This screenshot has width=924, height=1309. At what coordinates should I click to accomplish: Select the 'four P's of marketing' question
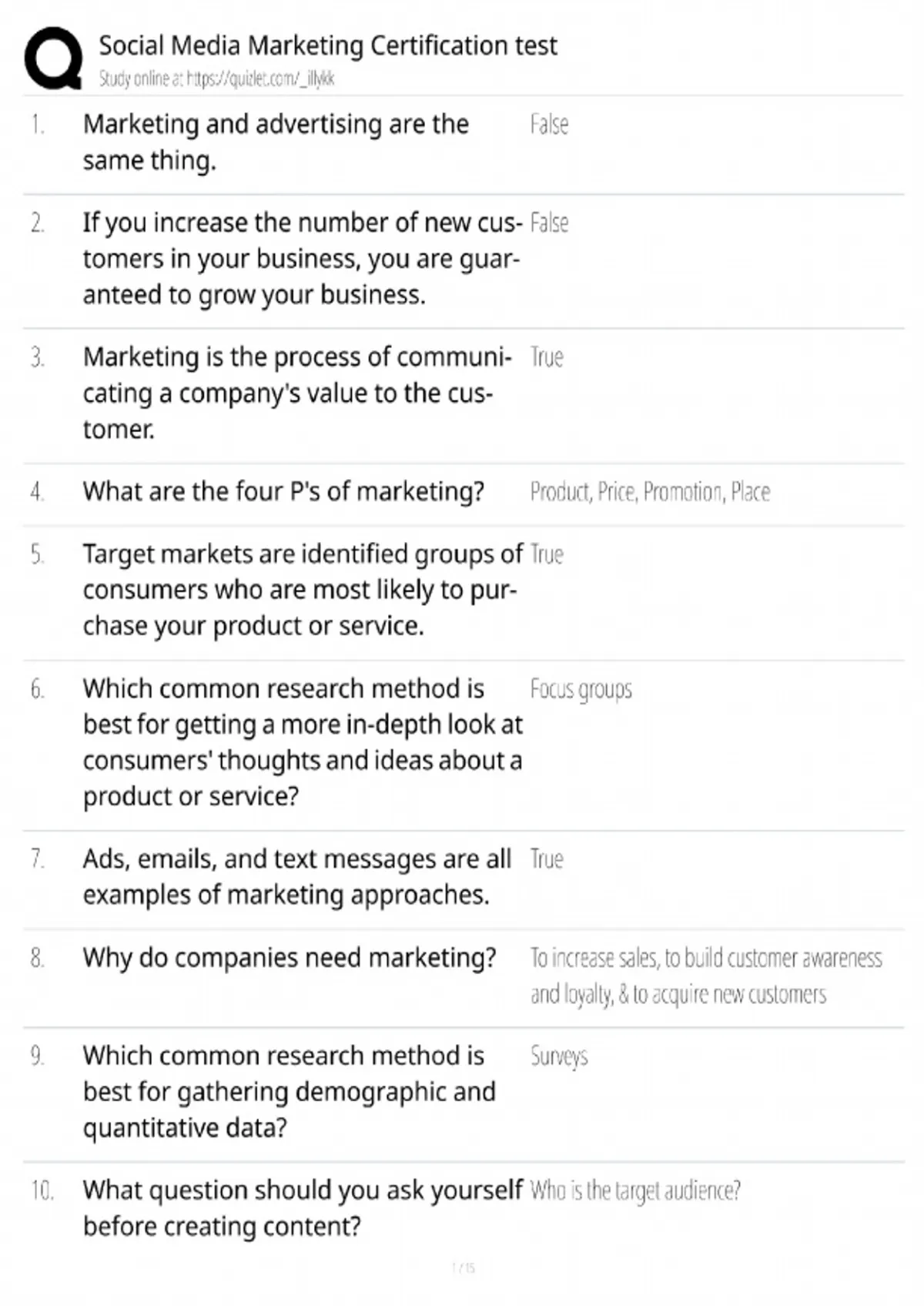(283, 491)
